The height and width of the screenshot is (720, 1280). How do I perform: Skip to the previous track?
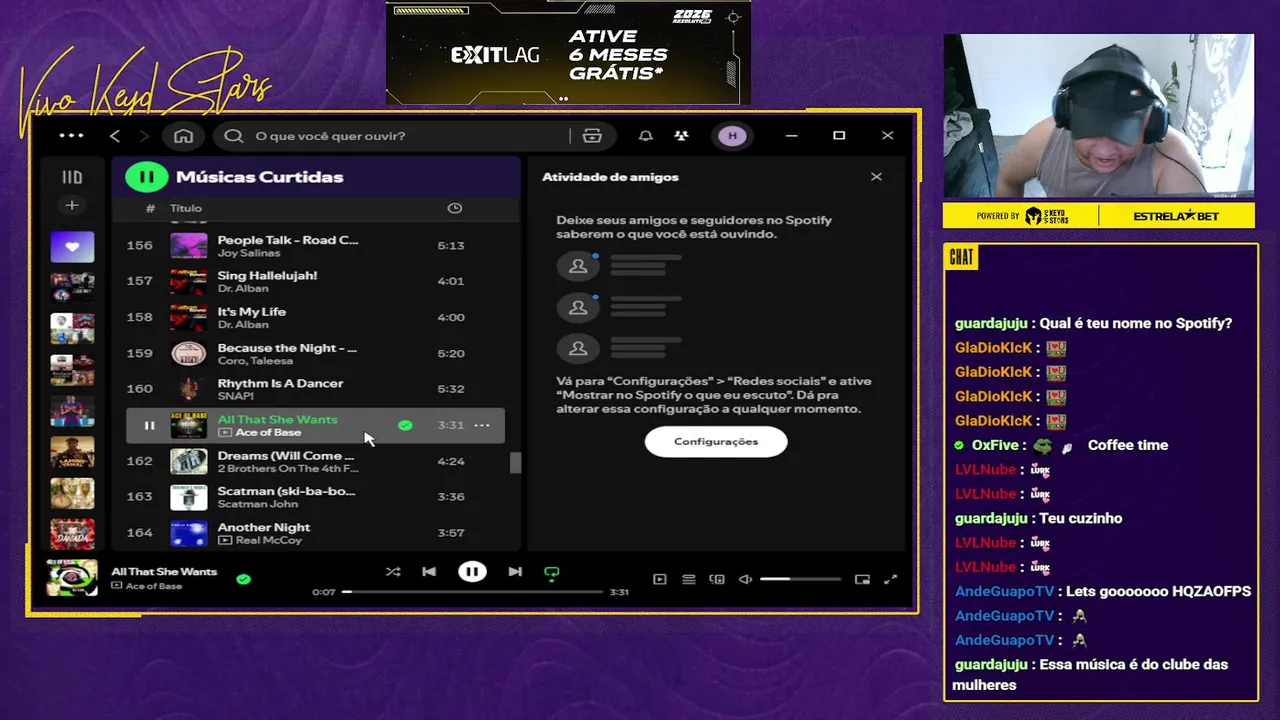(x=429, y=572)
